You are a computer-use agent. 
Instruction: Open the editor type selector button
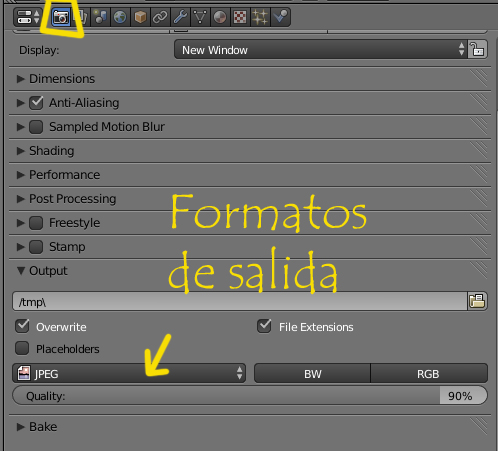(x=28, y=17)
